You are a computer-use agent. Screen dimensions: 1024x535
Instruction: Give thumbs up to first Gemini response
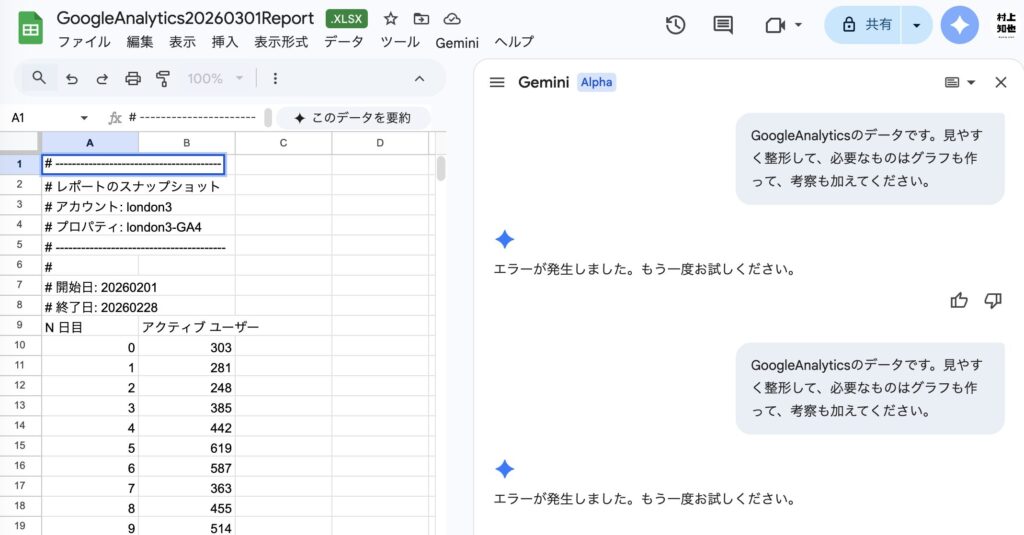tap(959, 300)
